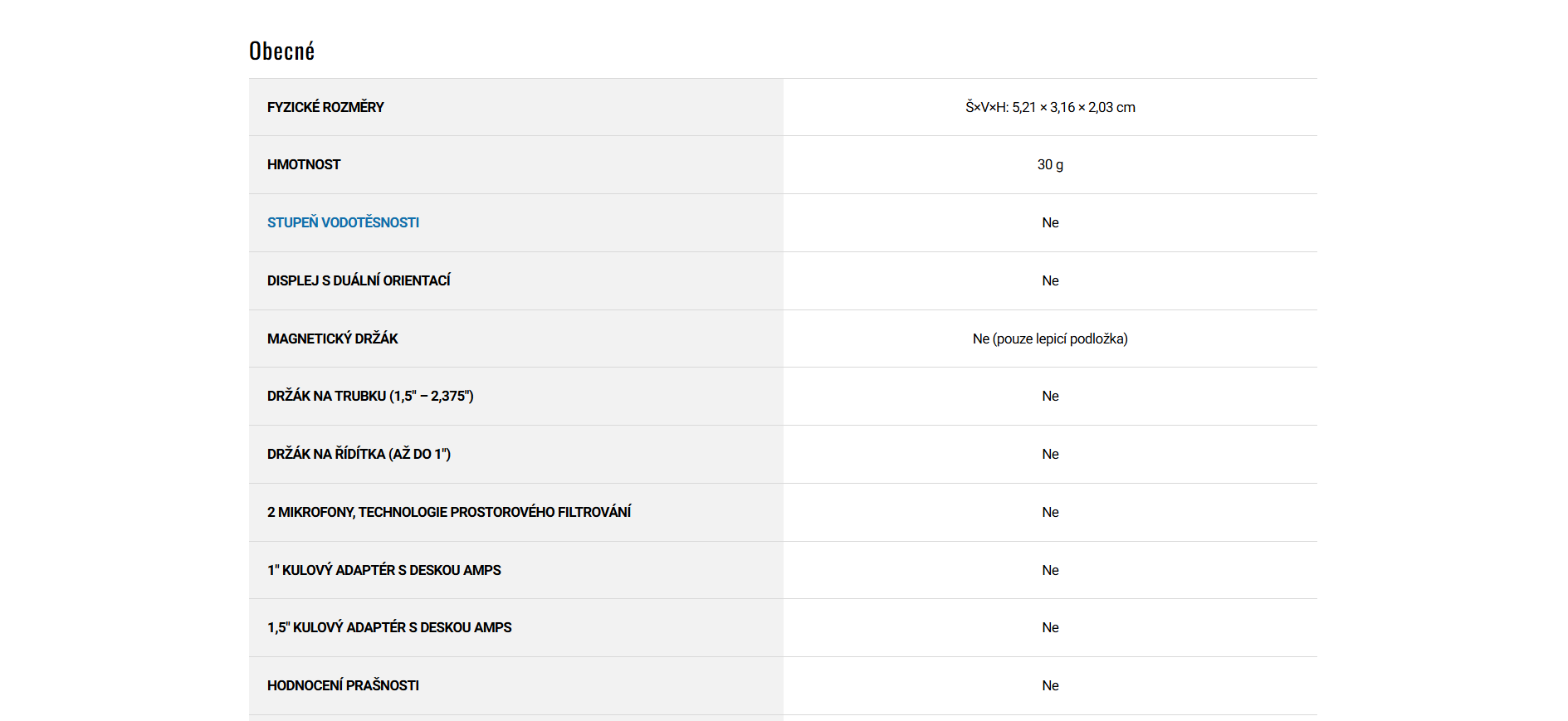
Task: Select the 30 g weight value
Action: click(x=1050, y=164)
